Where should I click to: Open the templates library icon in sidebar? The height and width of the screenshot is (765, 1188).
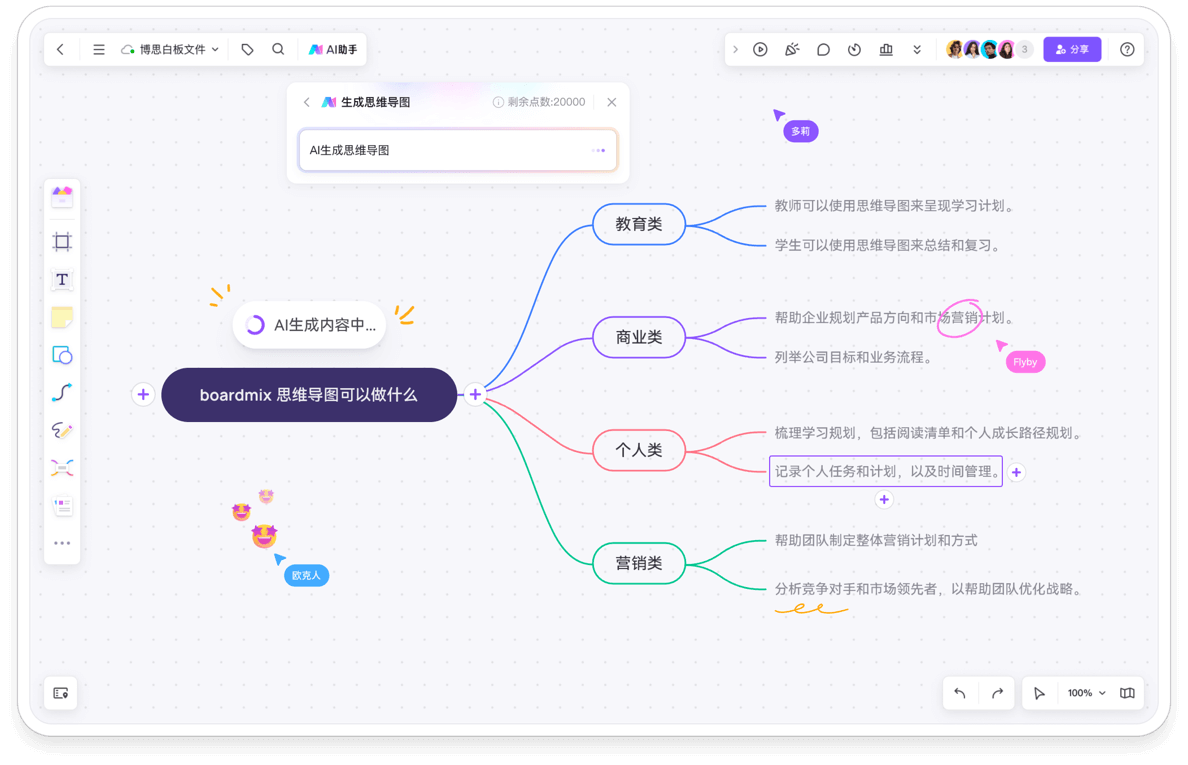[x=62, y=197]
